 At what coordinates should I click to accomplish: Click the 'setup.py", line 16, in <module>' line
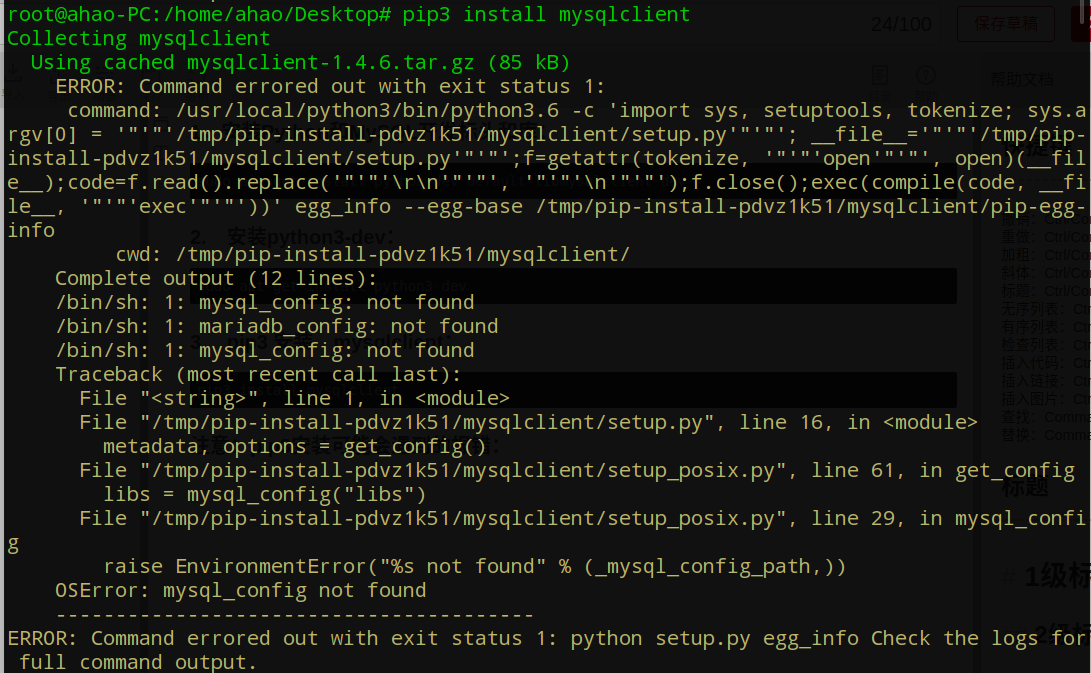pyautogui.click(x=529, y=422)
